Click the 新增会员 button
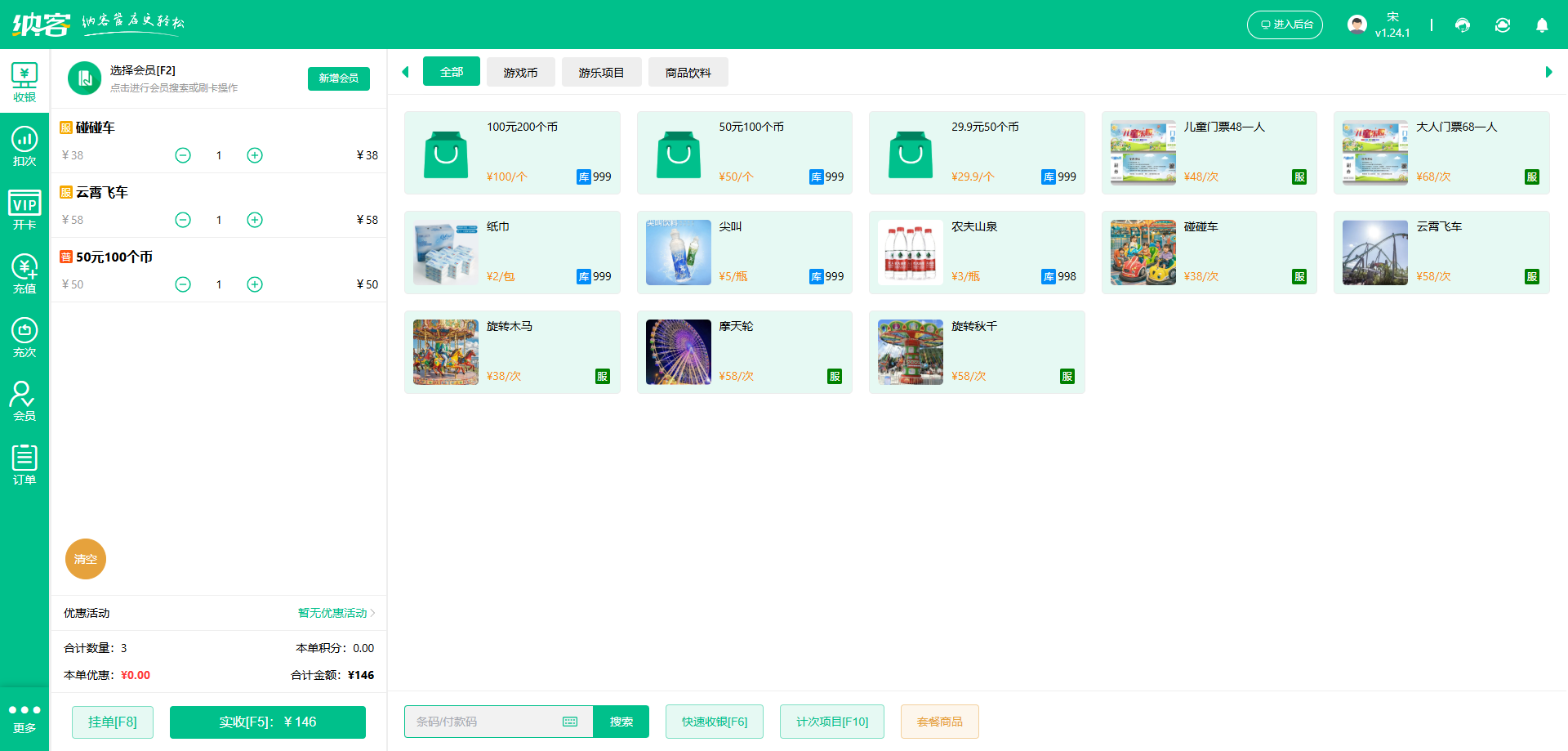 click(339, 78)
